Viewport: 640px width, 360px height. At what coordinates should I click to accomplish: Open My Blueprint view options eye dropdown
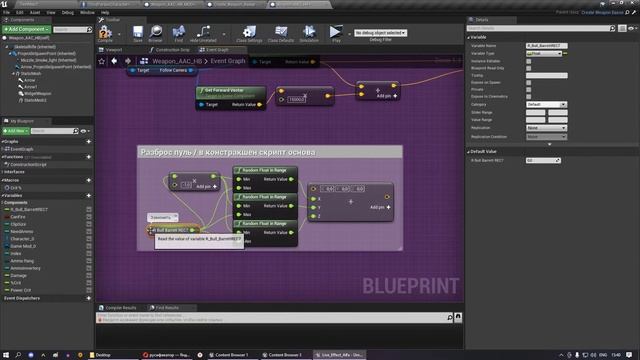coord(85,131)
